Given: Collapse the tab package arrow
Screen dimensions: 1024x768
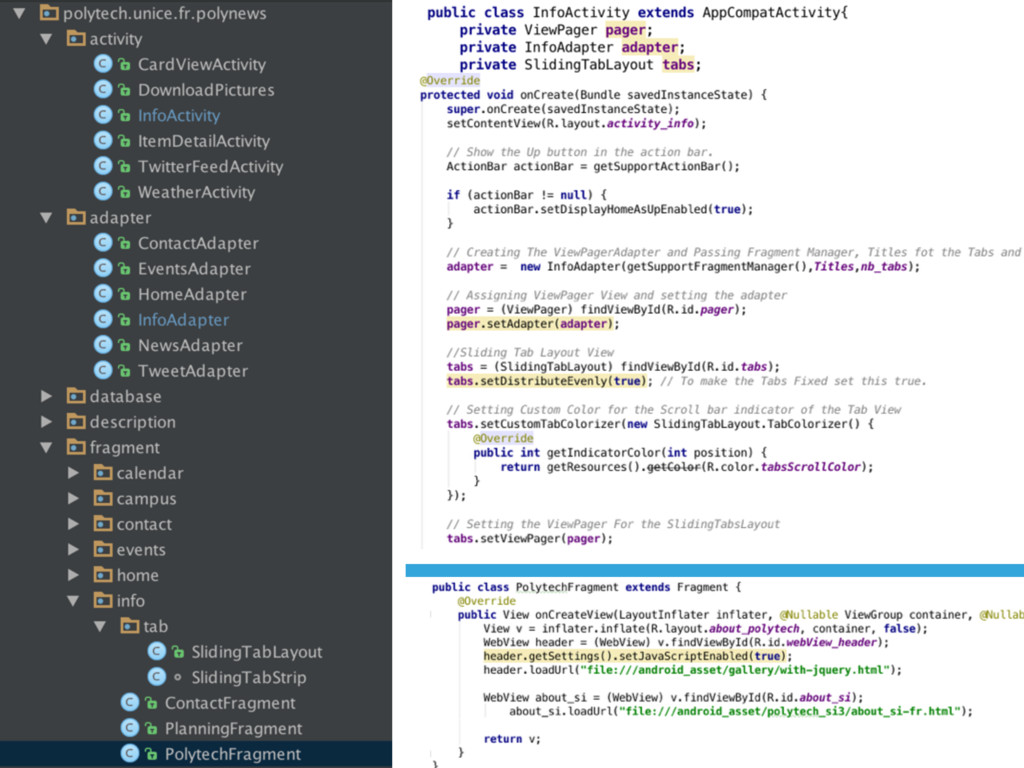Looking at the screenshot, I should tap(100, 626).
